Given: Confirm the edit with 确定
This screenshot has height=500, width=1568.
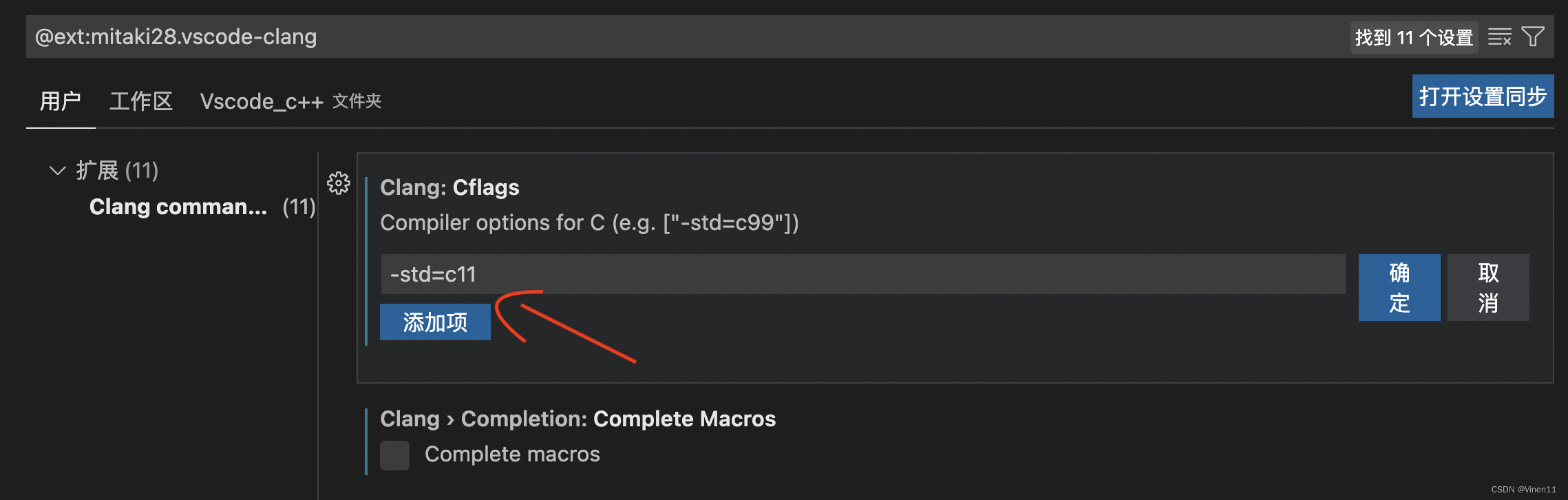Looking at the screenshot, I should coord(1399,287).
